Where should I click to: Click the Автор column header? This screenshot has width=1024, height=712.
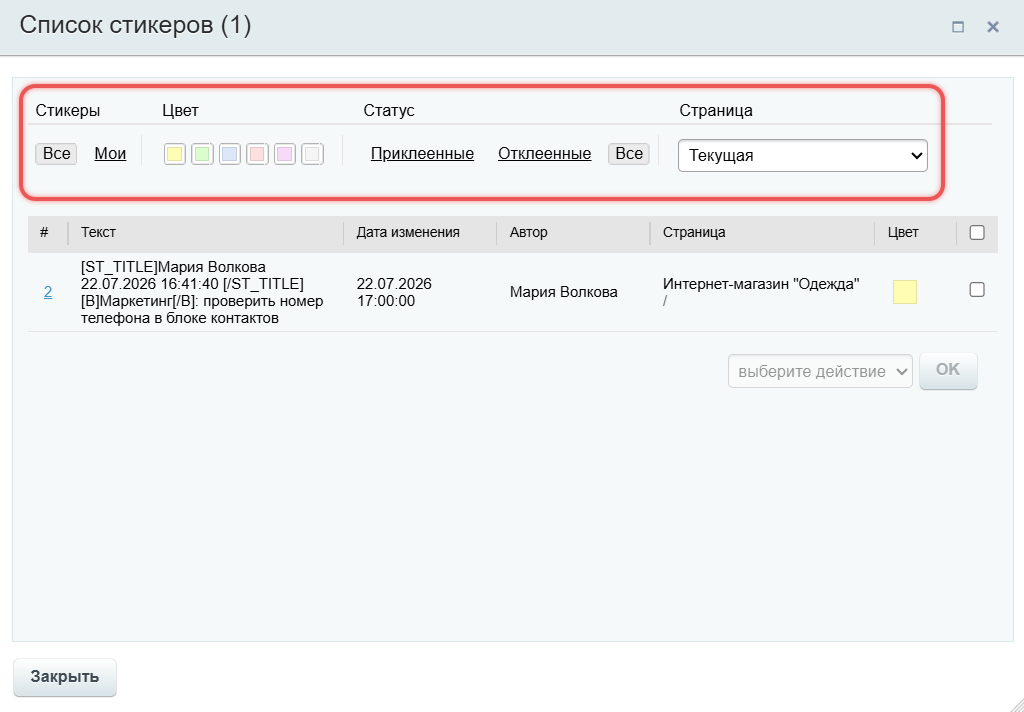[529, 233]
